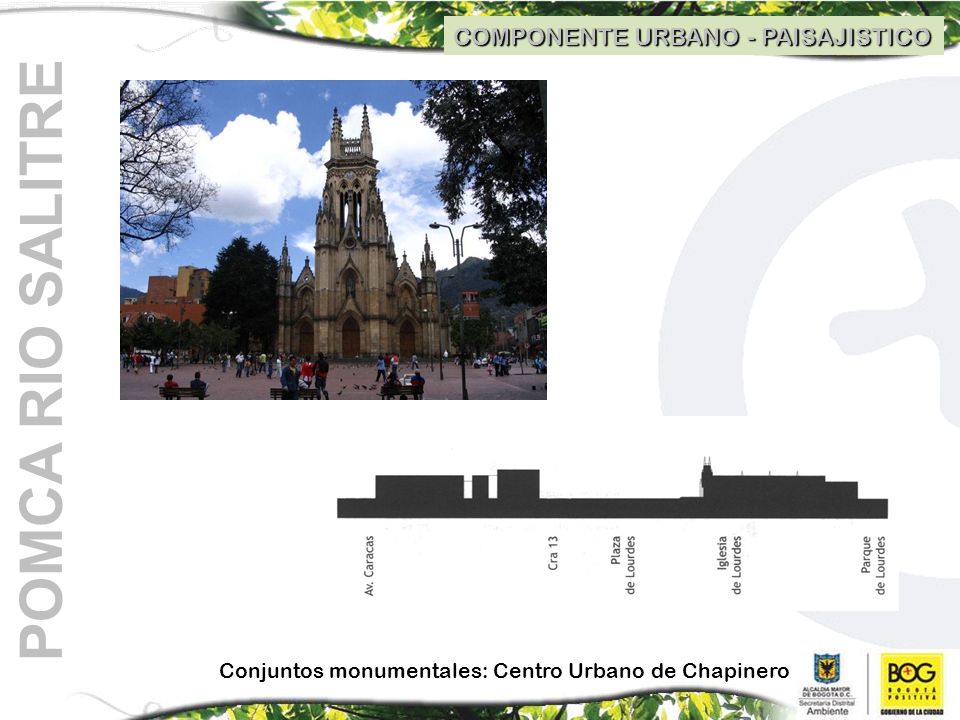Select the caption 'Conjuntos monumentales: Centro Urbano de Chapinero'
The height and width of the screenshot is (720, 960).
click(x=504, y=671)
